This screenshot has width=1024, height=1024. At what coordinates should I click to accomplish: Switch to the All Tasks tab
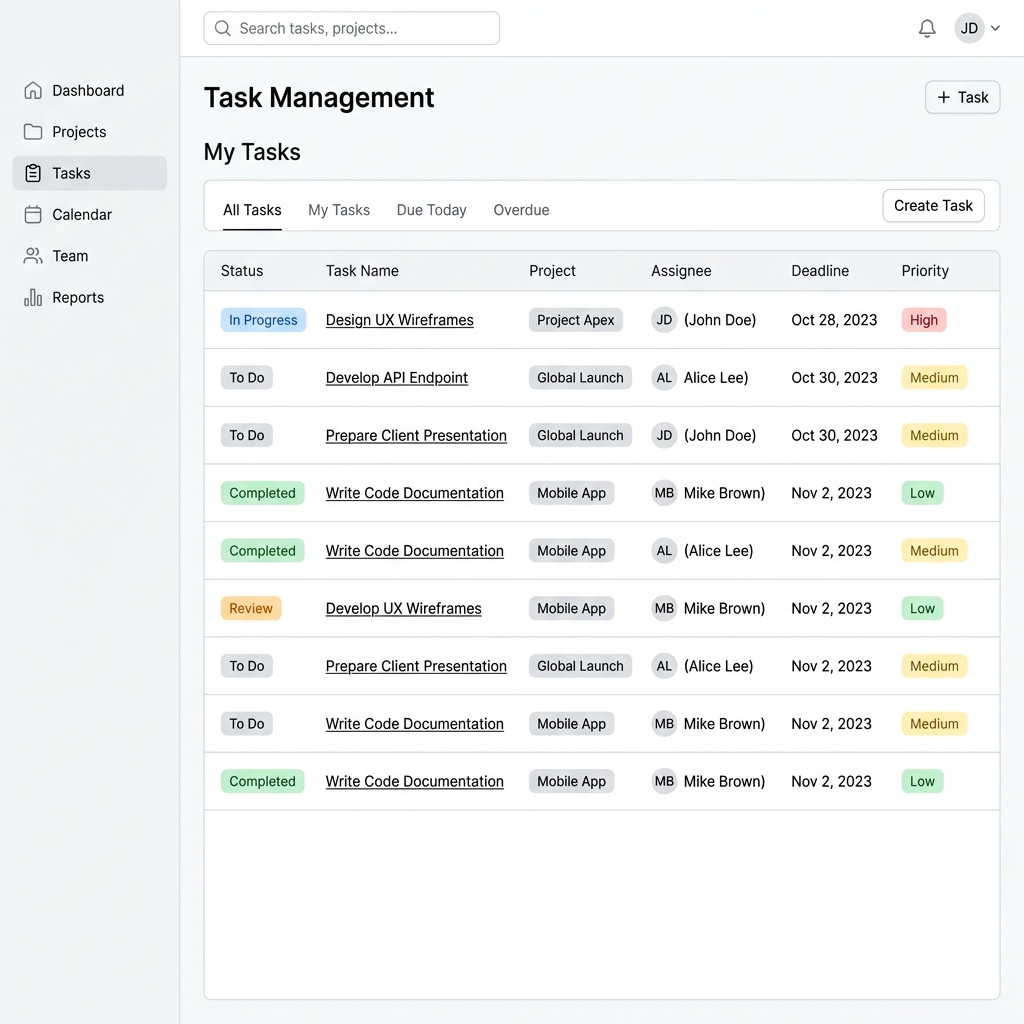[x=252, y=210]
